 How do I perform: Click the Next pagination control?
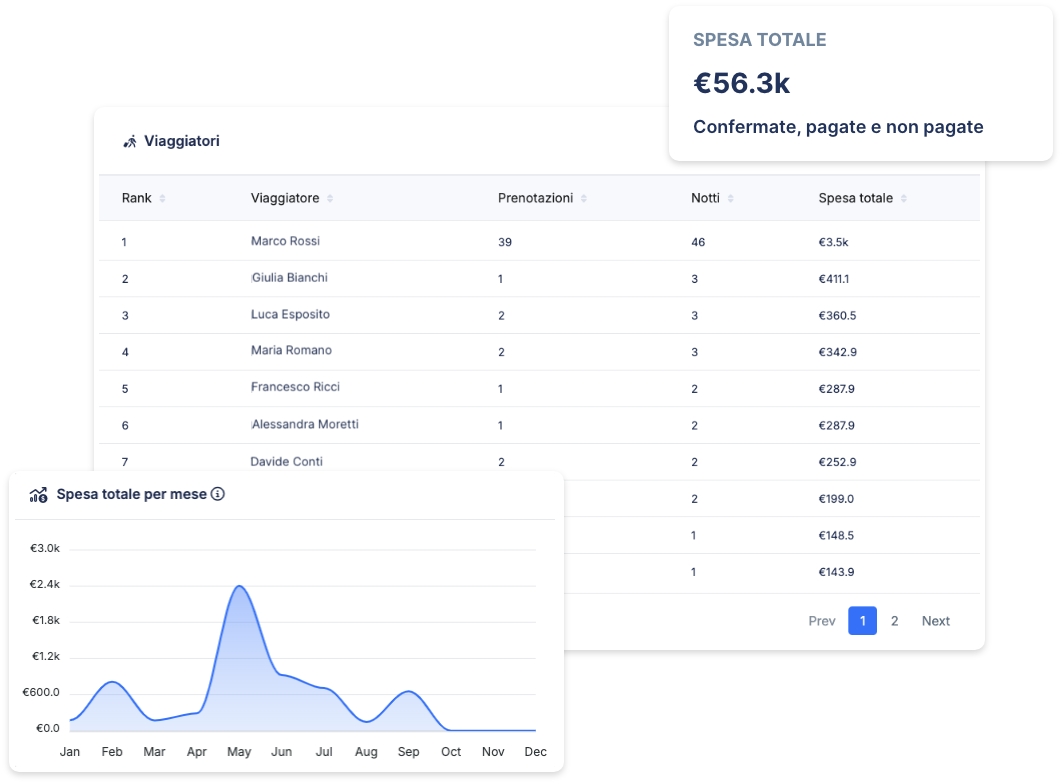pyautogui.click(x=936, y=620)
